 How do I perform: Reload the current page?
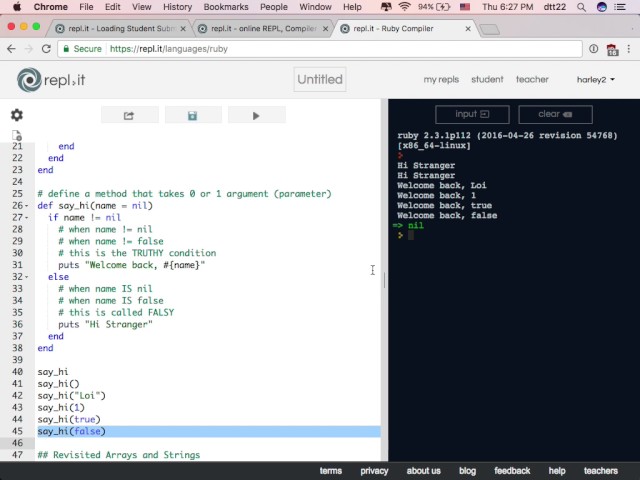(46, 49)
